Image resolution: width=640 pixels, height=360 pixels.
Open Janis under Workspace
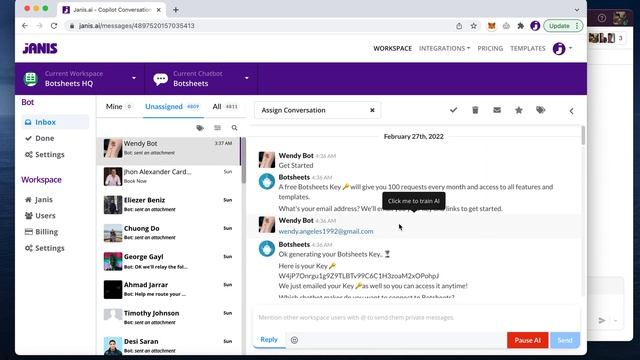[x=38, y=199]
